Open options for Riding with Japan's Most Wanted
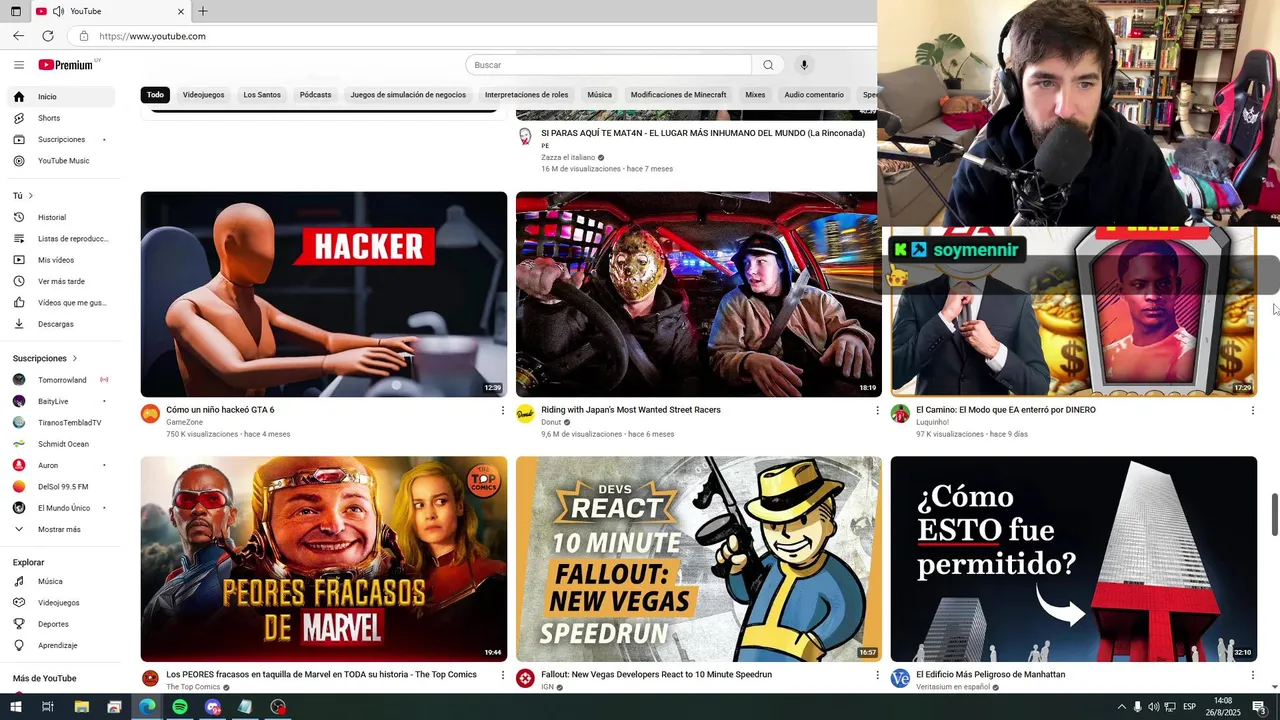The image size is (1280, 720). [878, 410]
